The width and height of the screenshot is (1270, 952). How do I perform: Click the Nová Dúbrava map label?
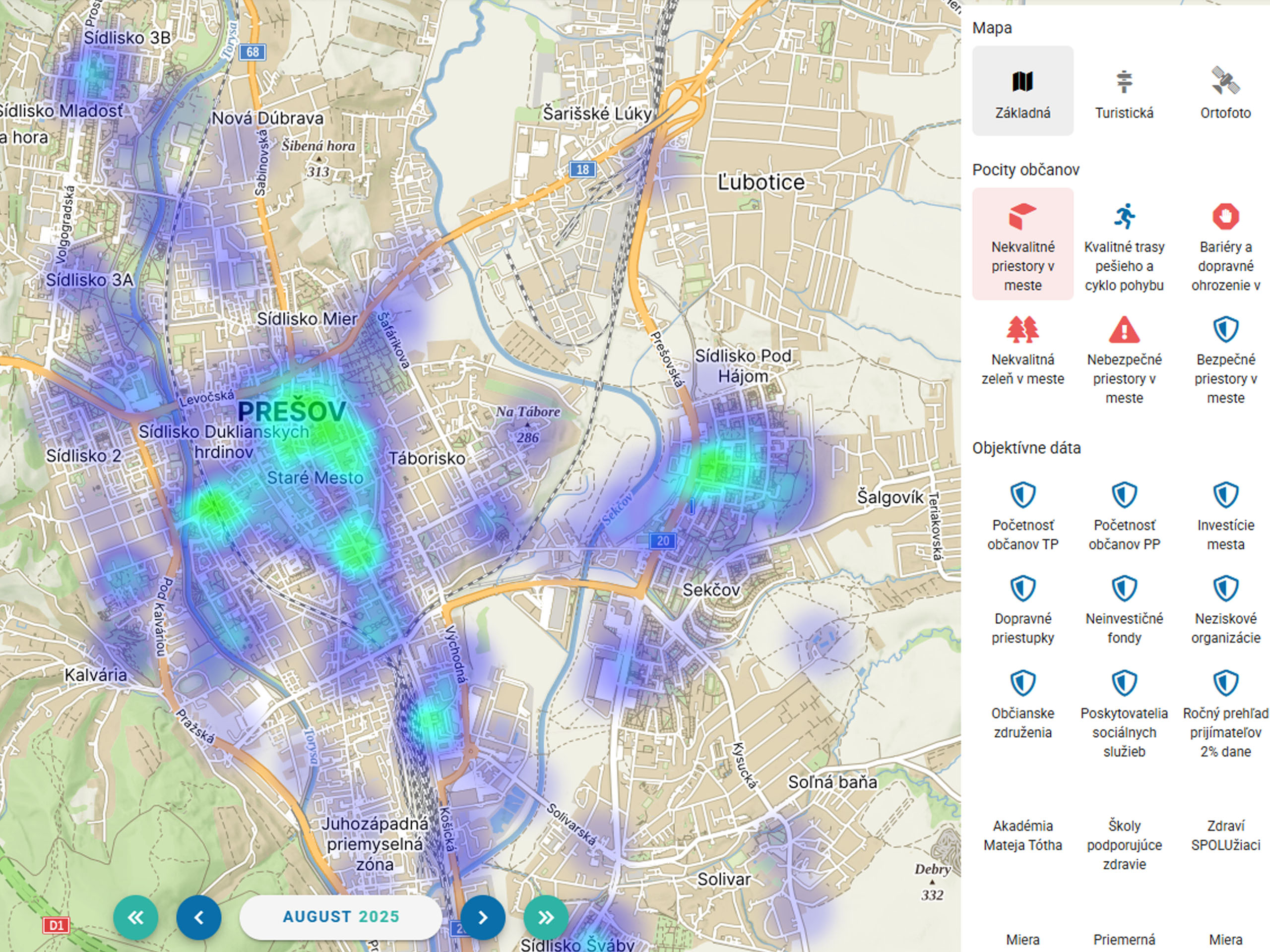[267, 118]
